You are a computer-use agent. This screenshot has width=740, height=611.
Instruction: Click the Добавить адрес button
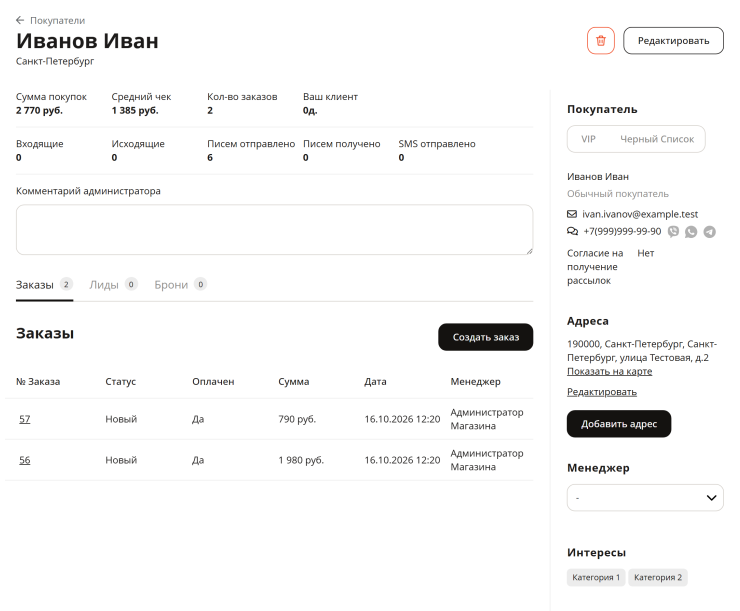tap(619, 424)
